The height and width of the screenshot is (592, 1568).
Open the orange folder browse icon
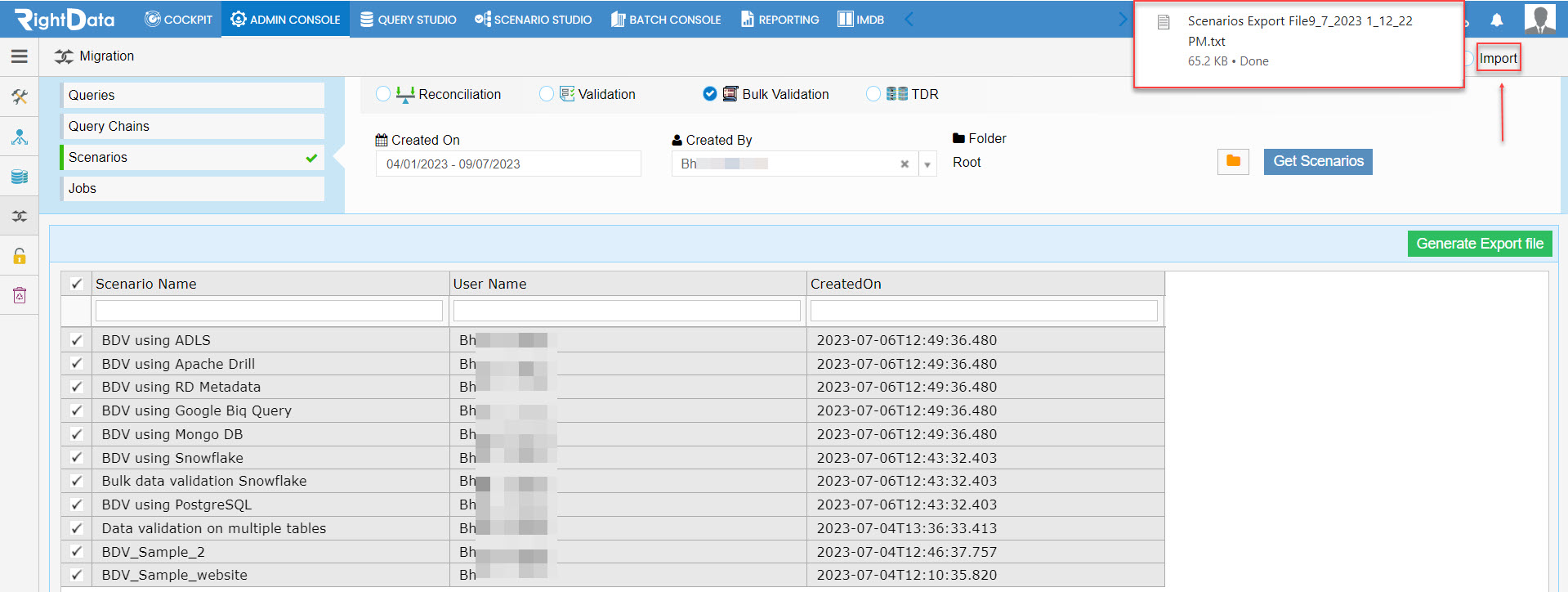(1233, 161)
